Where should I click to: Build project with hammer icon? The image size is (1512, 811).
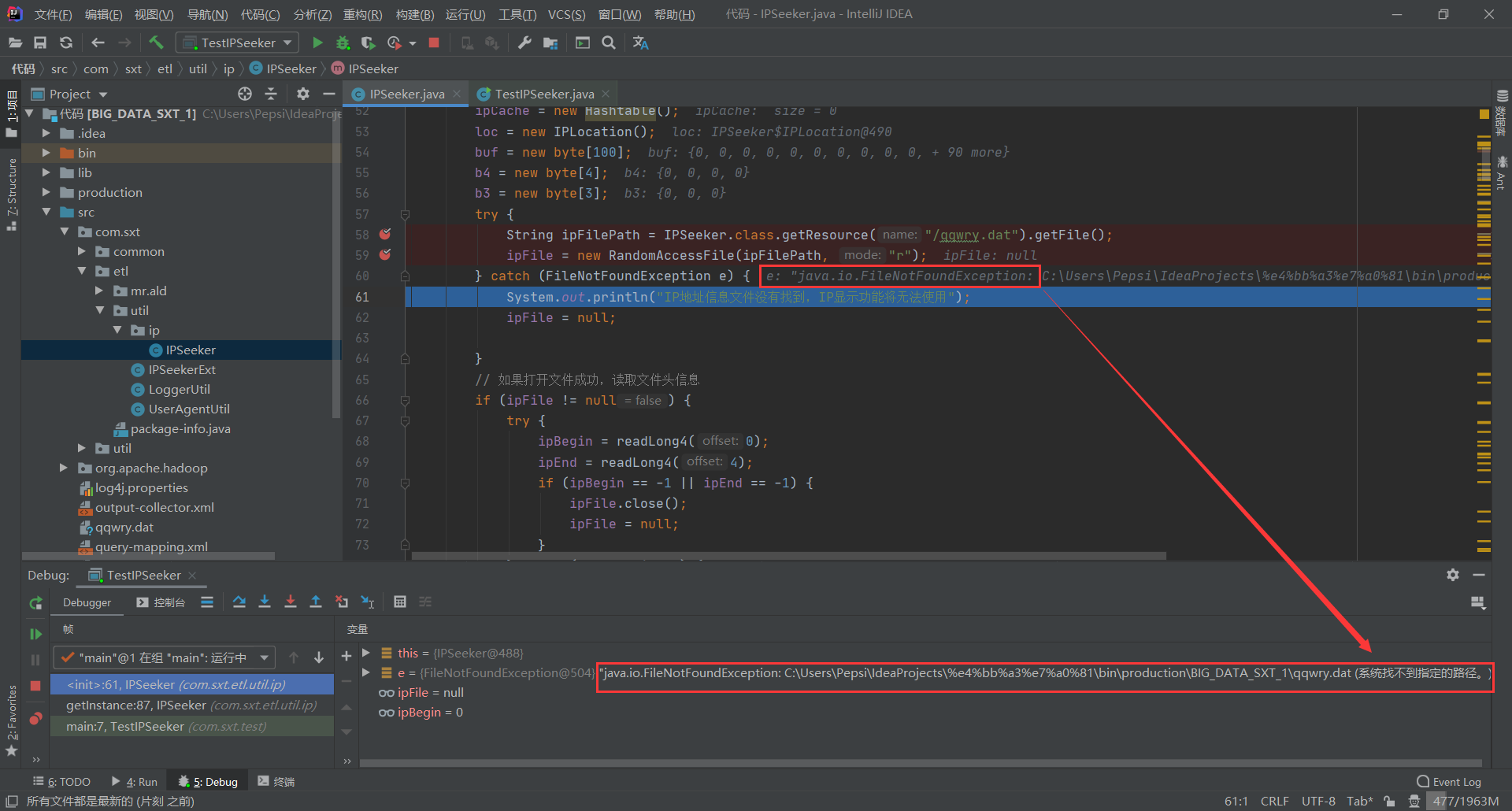[x=156, y=43]
